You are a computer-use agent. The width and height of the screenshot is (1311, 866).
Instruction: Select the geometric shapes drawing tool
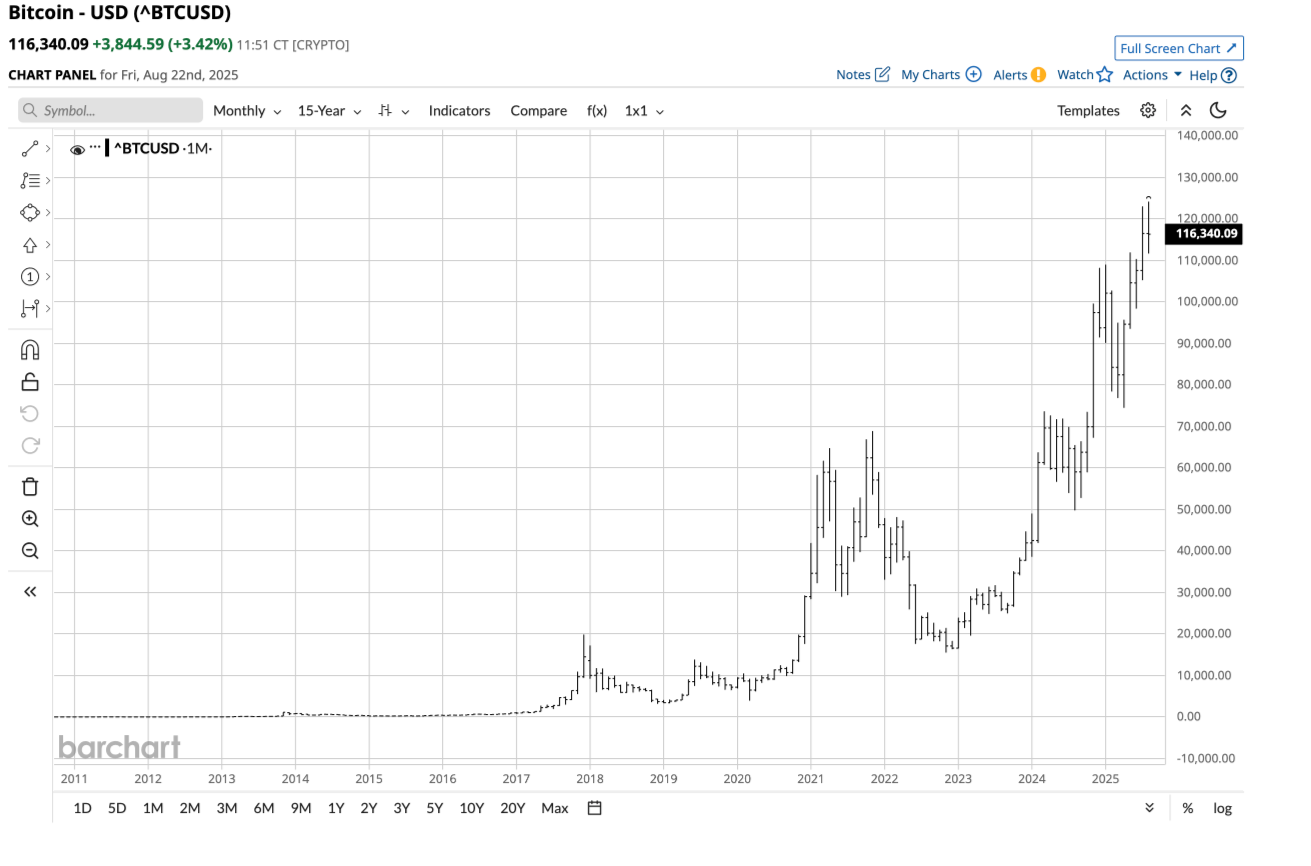30,213
